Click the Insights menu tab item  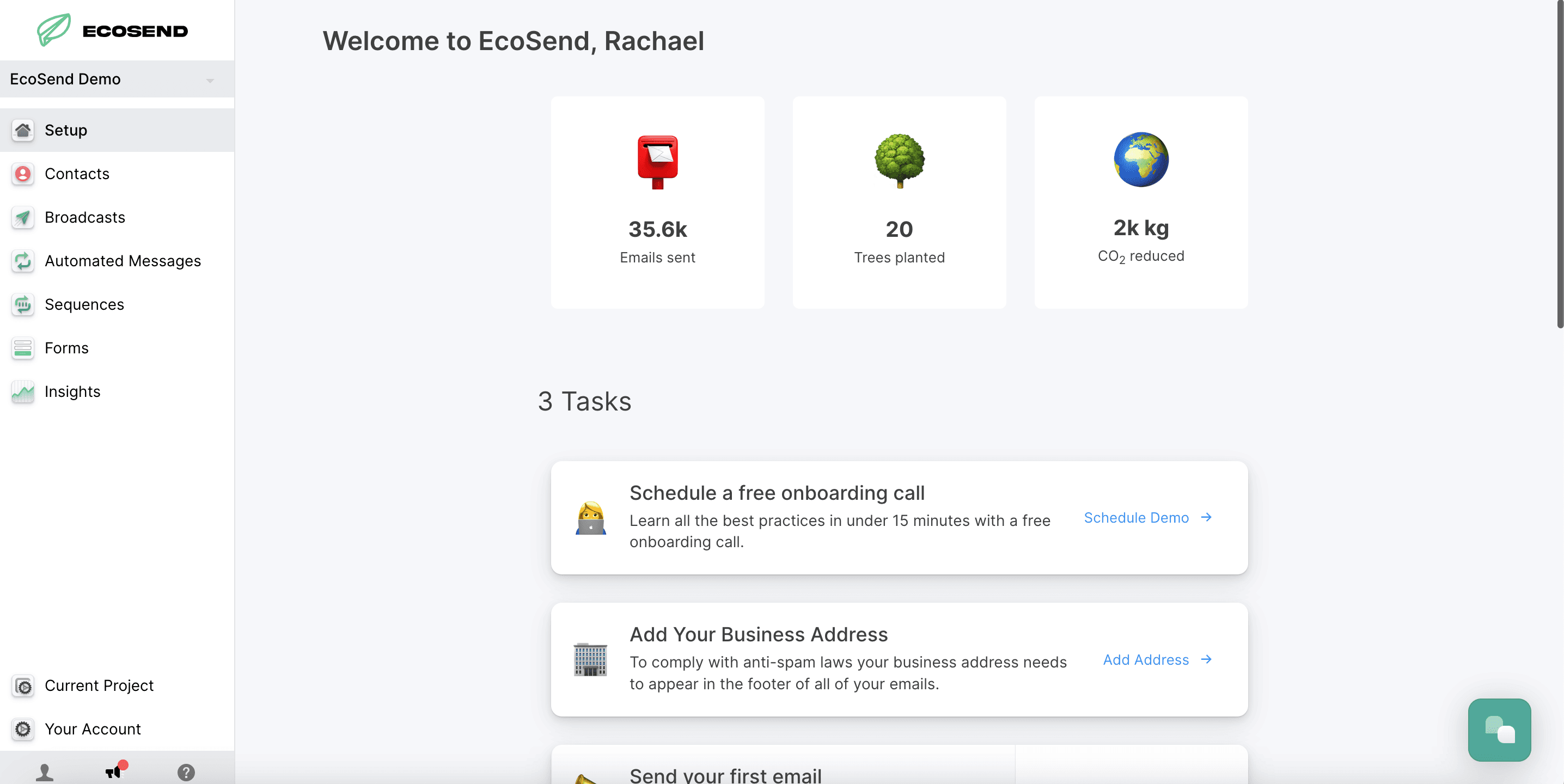pyautogui.click(x=72, y=391)
